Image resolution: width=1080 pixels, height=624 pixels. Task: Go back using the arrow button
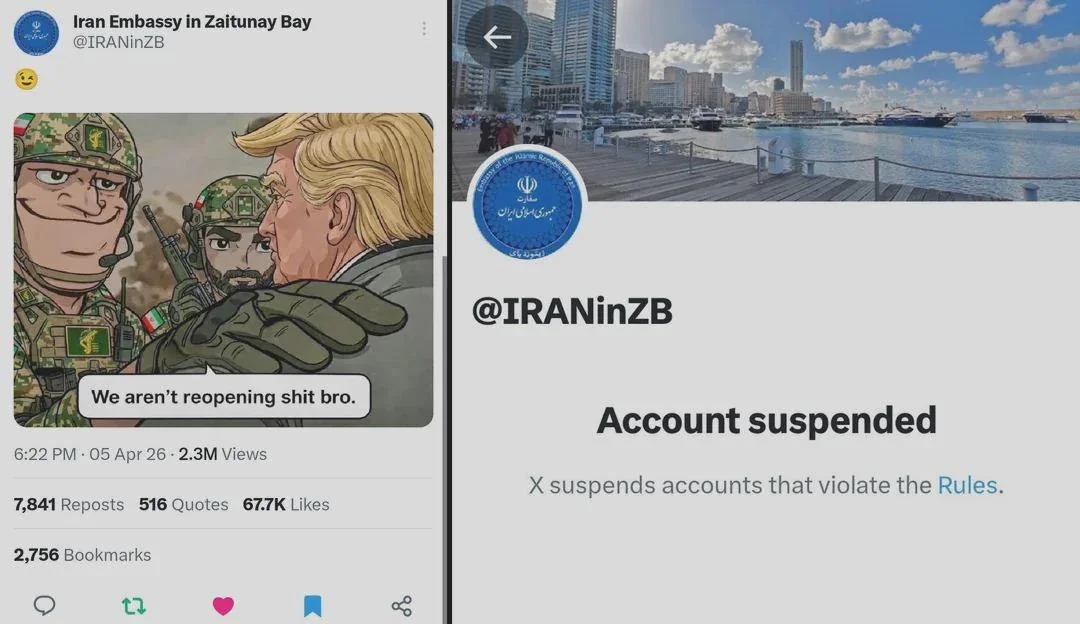pos(497,37)
